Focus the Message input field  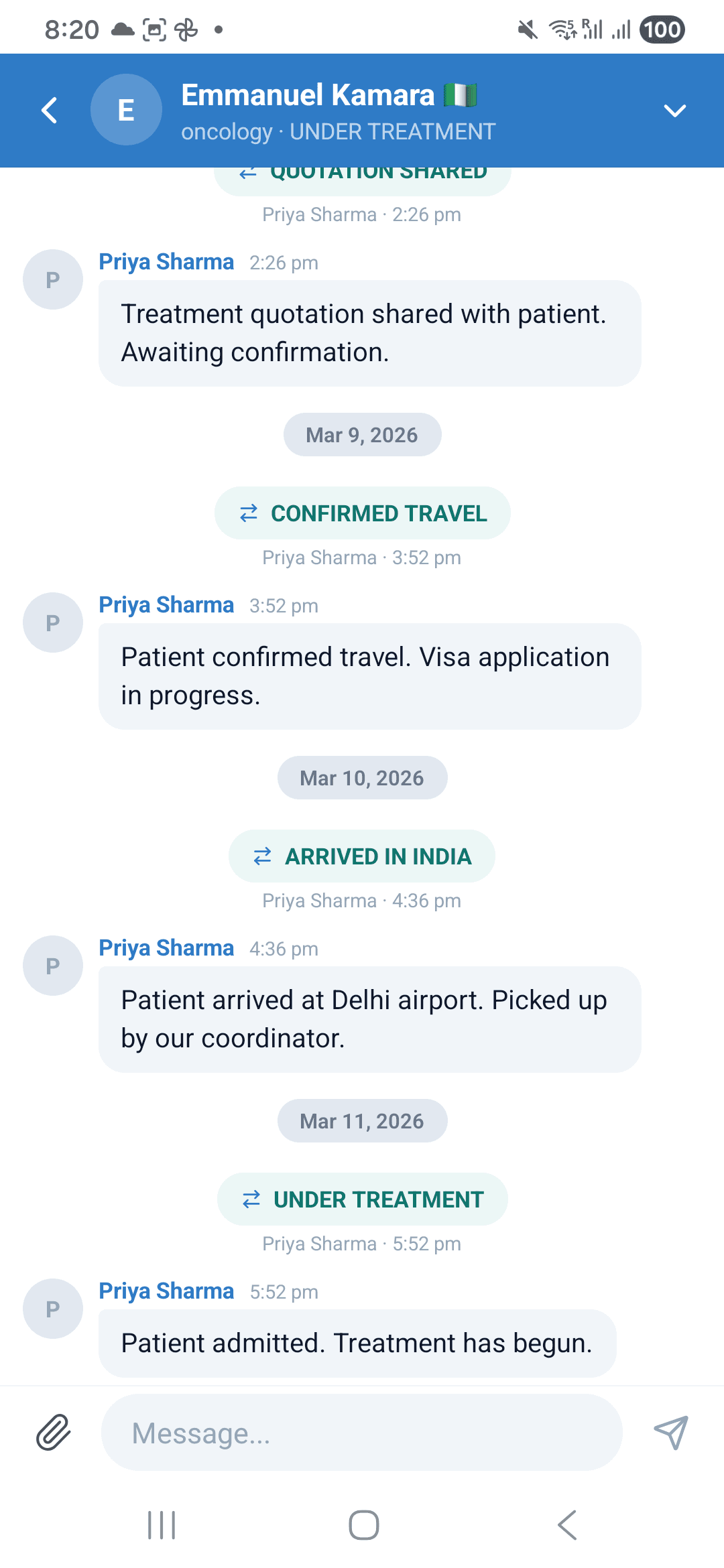click(361, 1433)
